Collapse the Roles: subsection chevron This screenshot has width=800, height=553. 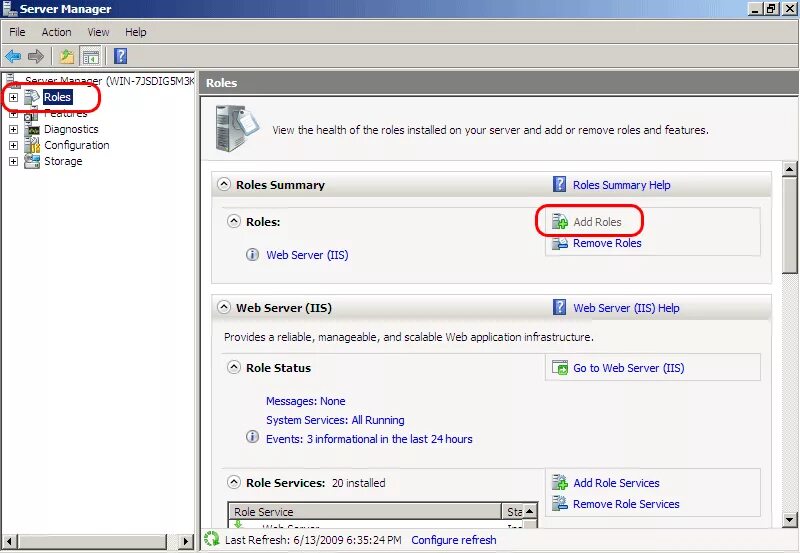coord(234,221)
